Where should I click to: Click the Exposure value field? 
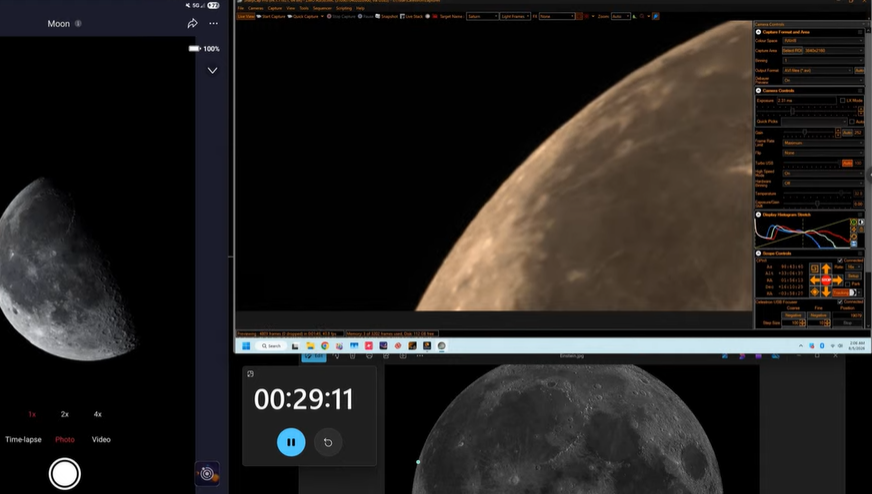tap(806, 101)
